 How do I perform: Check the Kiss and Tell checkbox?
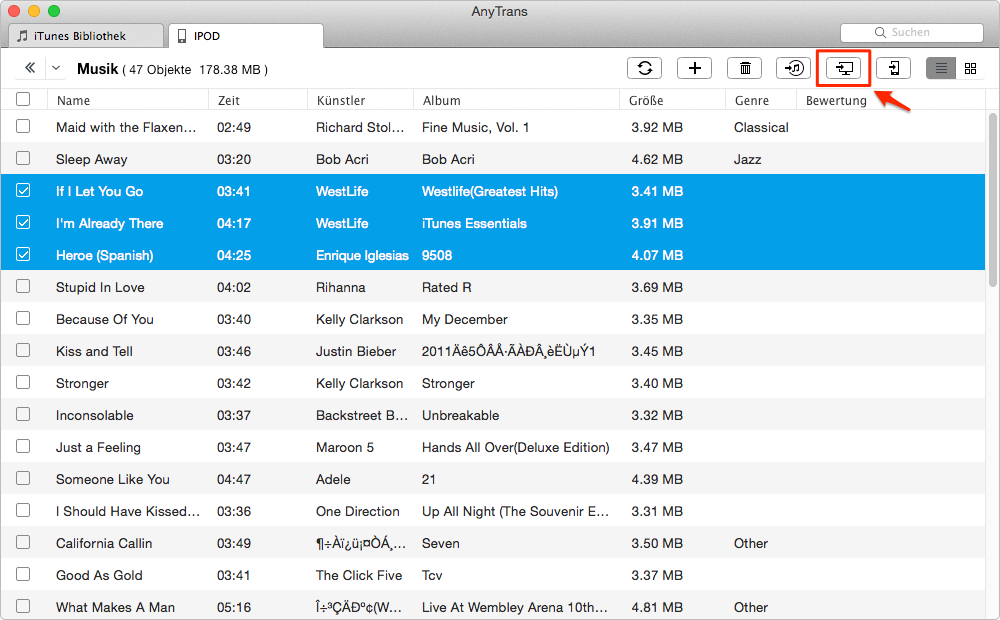pos(23,350)
